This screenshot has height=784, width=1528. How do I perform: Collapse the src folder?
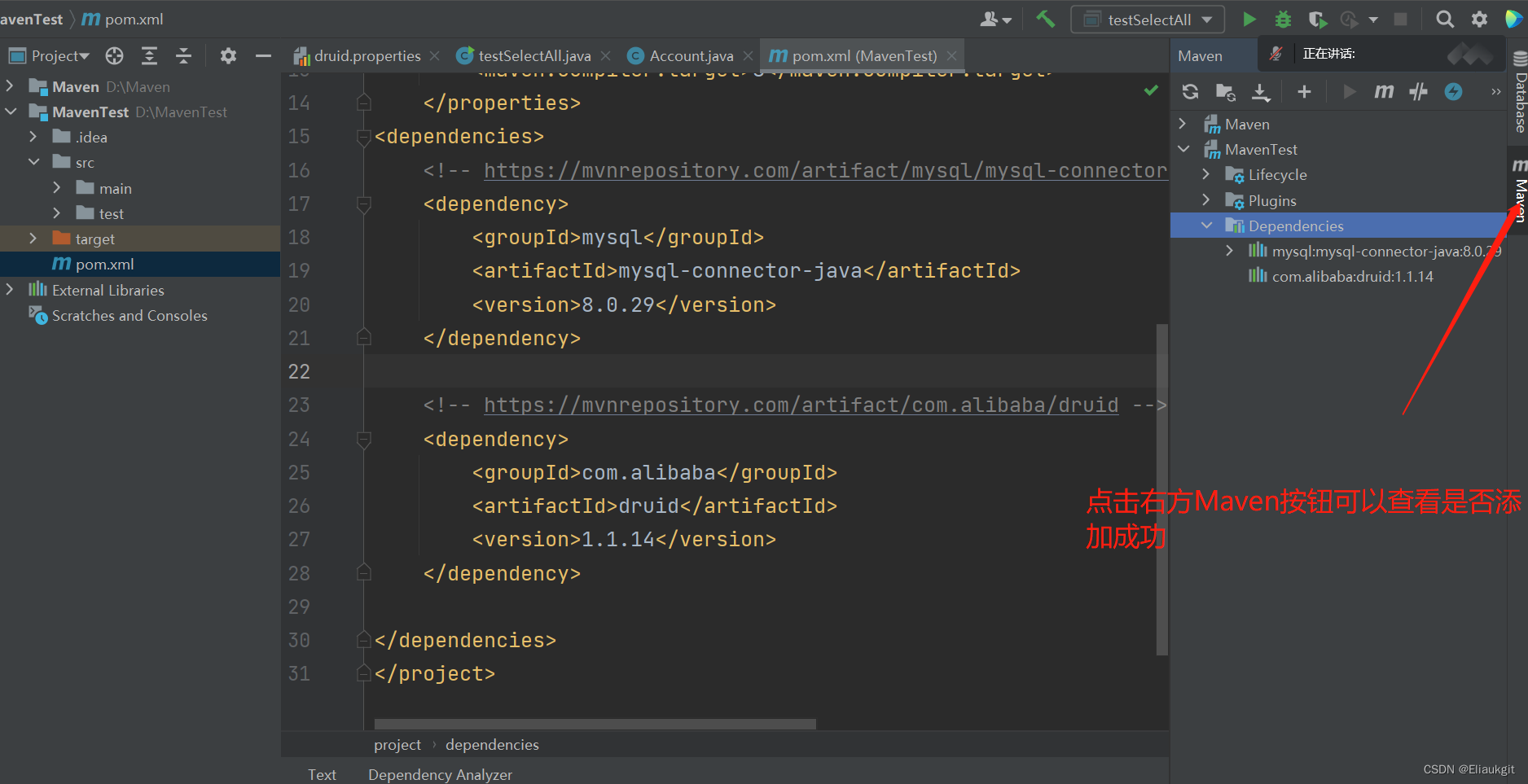point(33,162)
